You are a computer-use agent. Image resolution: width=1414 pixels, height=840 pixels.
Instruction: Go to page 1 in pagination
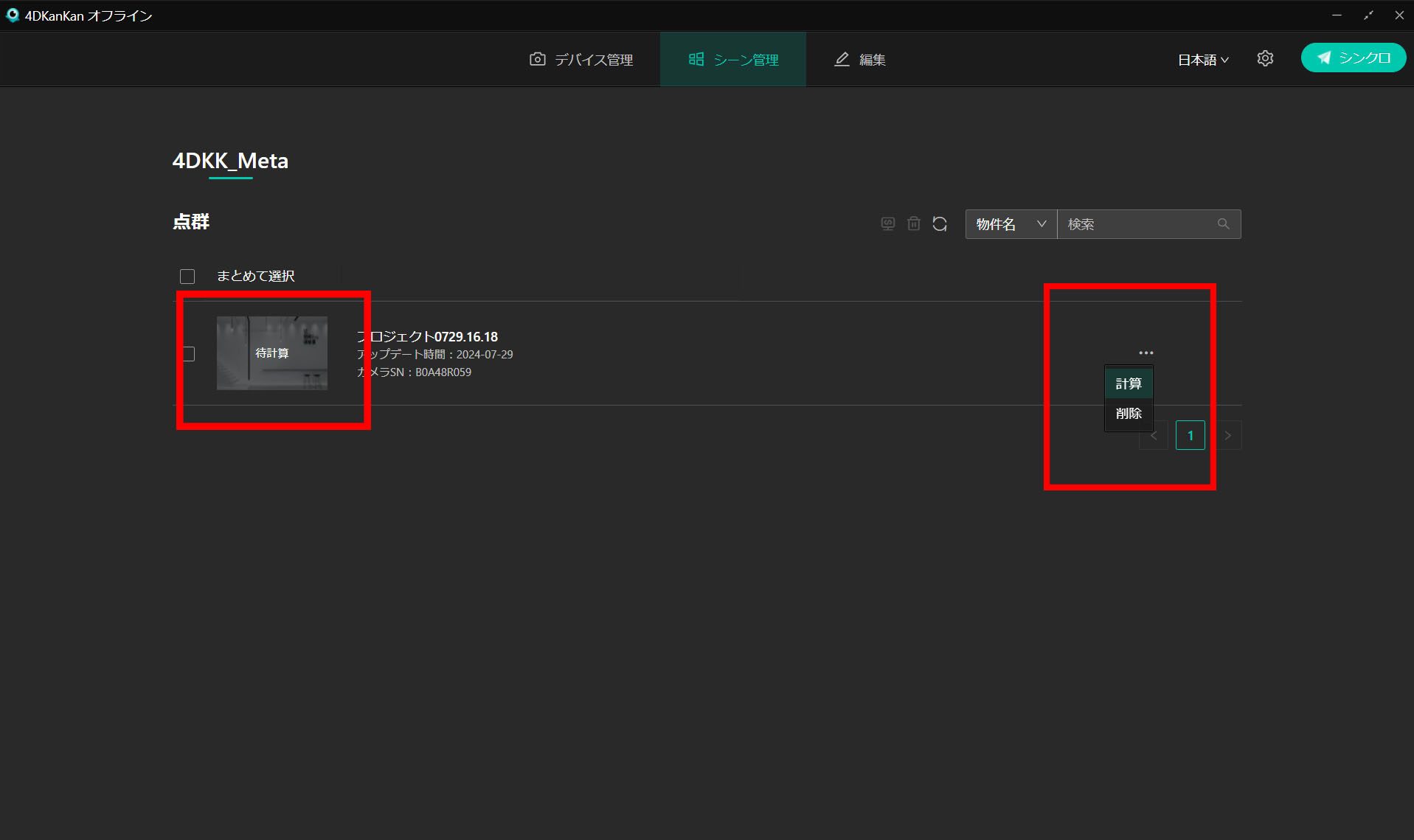point(1190,436)
